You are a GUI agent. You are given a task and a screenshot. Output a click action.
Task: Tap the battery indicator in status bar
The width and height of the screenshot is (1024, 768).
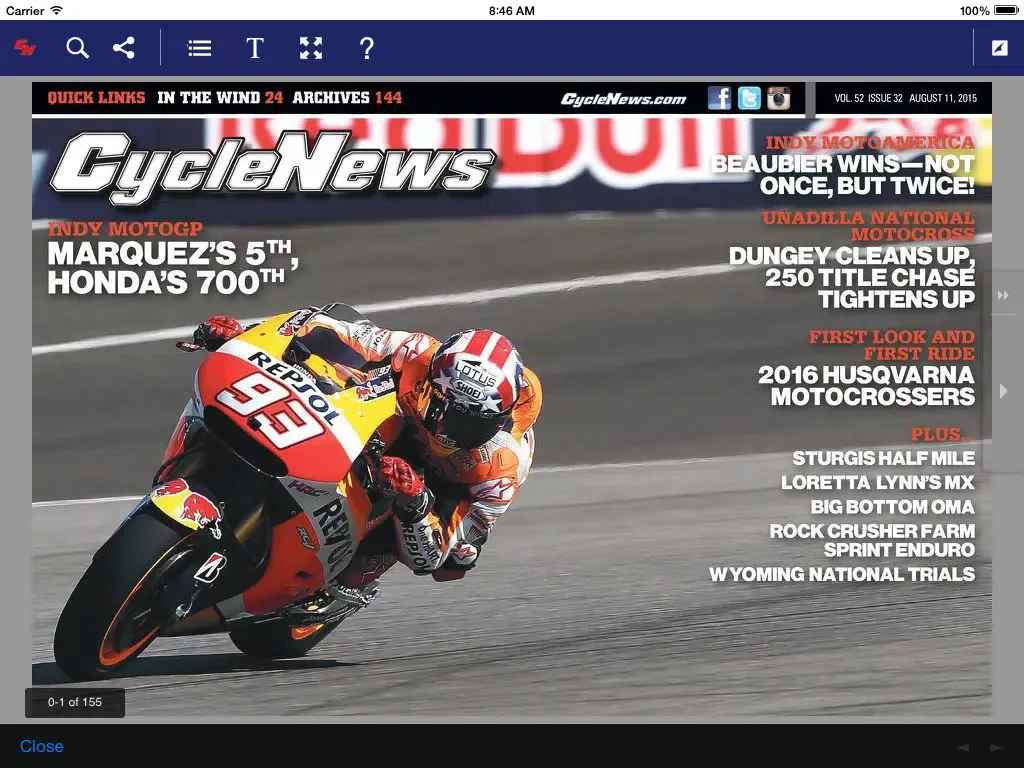pos(1006,10)
